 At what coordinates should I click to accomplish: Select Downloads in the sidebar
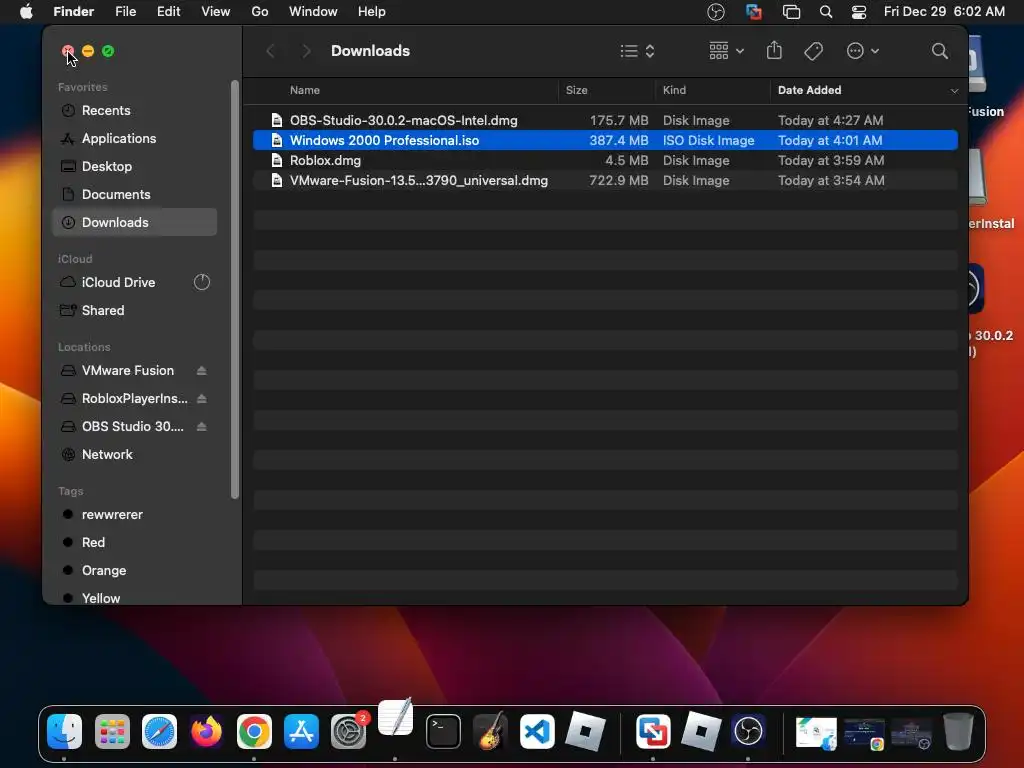pos(134,222)
